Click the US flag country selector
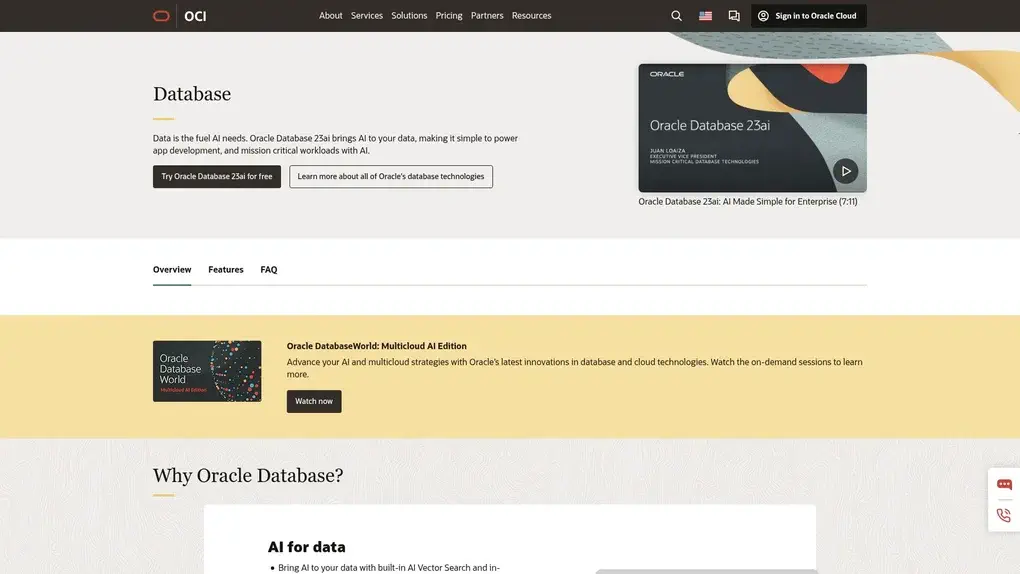This screenshot has width=1020, height=574. click(705, 16)
